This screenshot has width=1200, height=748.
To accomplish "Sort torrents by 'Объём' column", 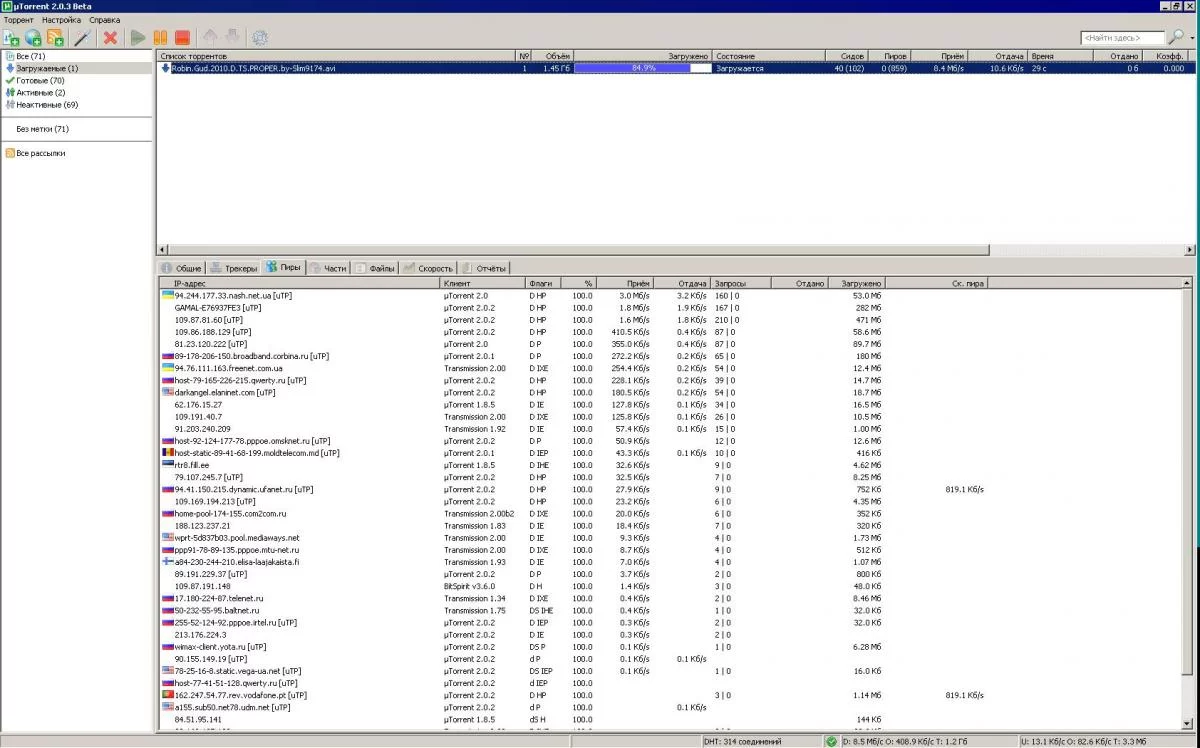I will (x=553, y=56).
